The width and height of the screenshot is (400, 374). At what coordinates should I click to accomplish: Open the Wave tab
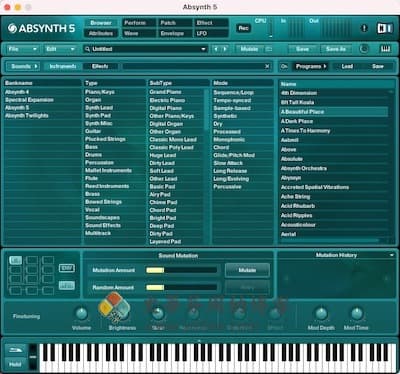tap(139, 33)
